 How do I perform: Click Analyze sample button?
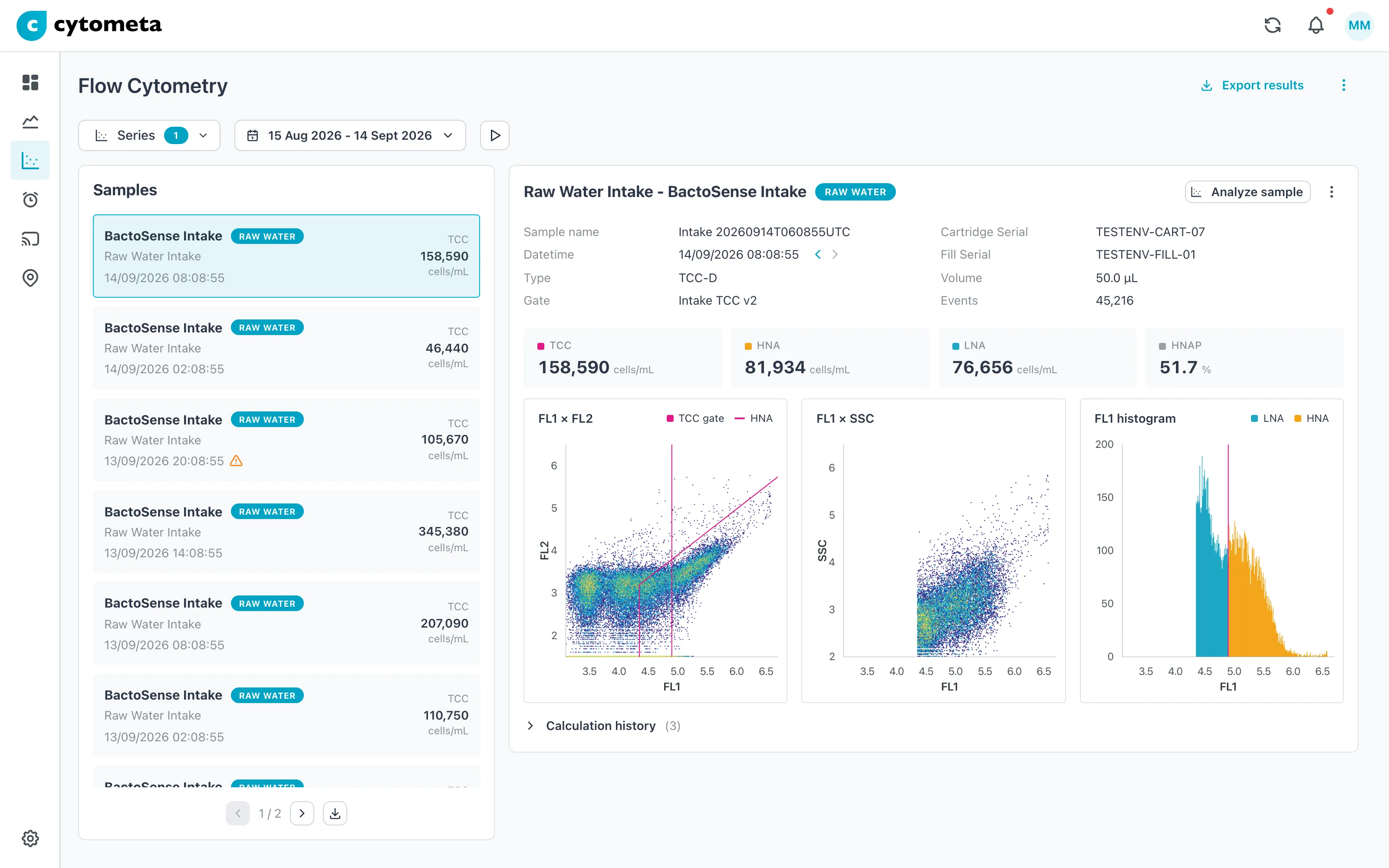1248,192
